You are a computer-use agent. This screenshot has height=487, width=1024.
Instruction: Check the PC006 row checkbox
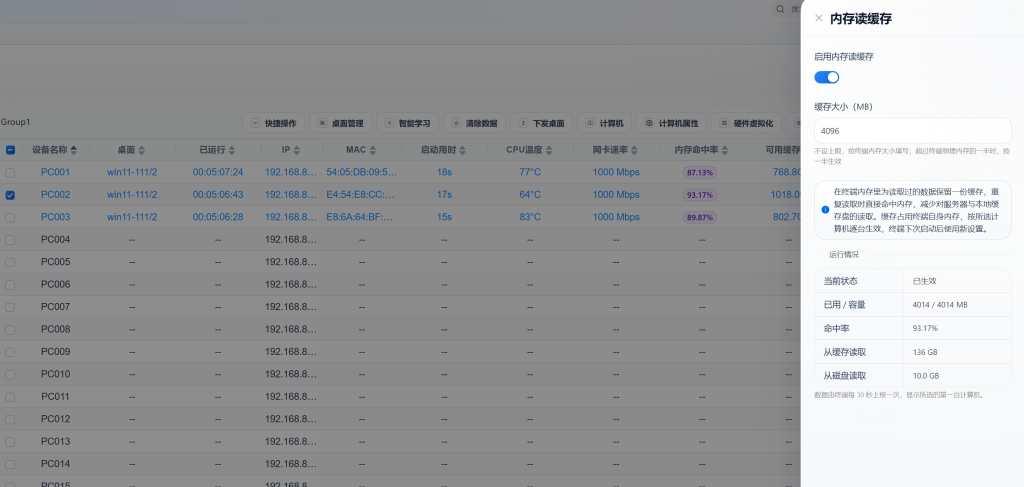10,284
